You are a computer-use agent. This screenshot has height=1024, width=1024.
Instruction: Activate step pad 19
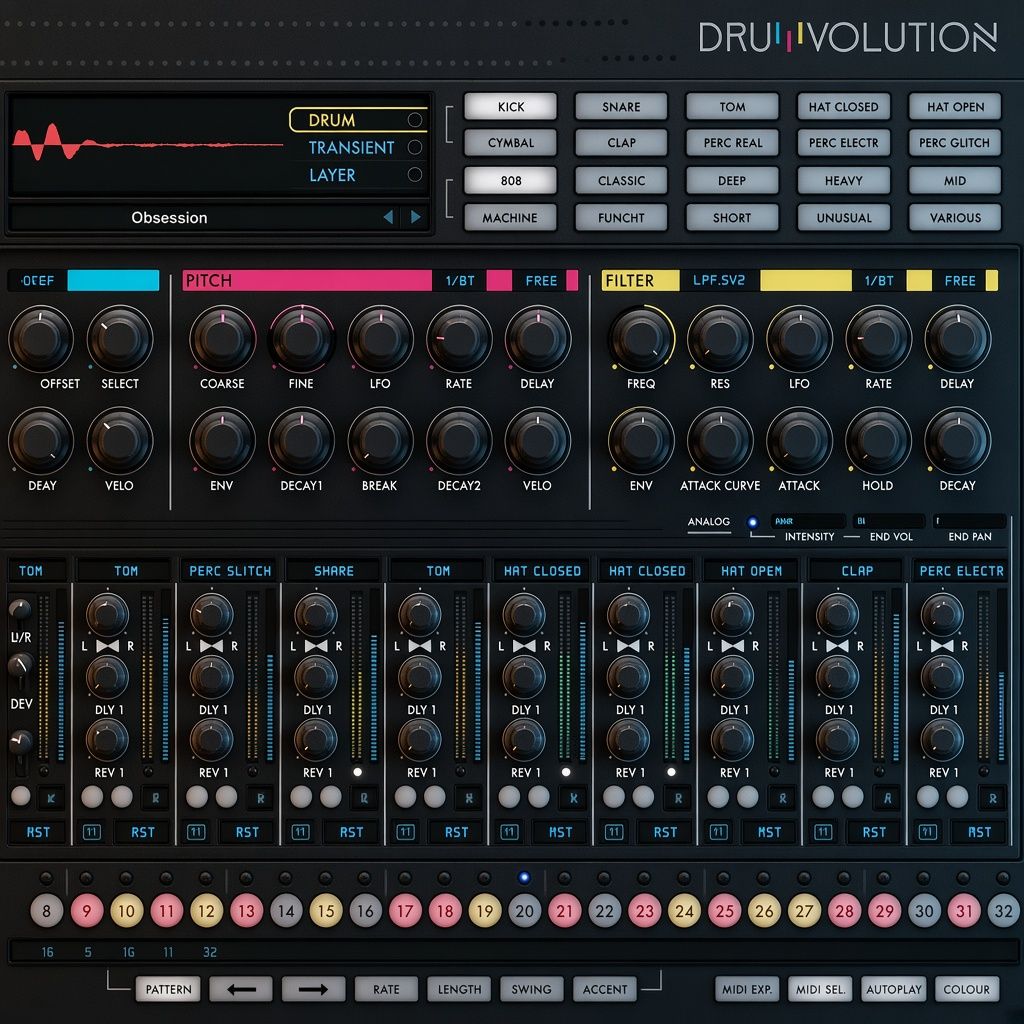485,910
